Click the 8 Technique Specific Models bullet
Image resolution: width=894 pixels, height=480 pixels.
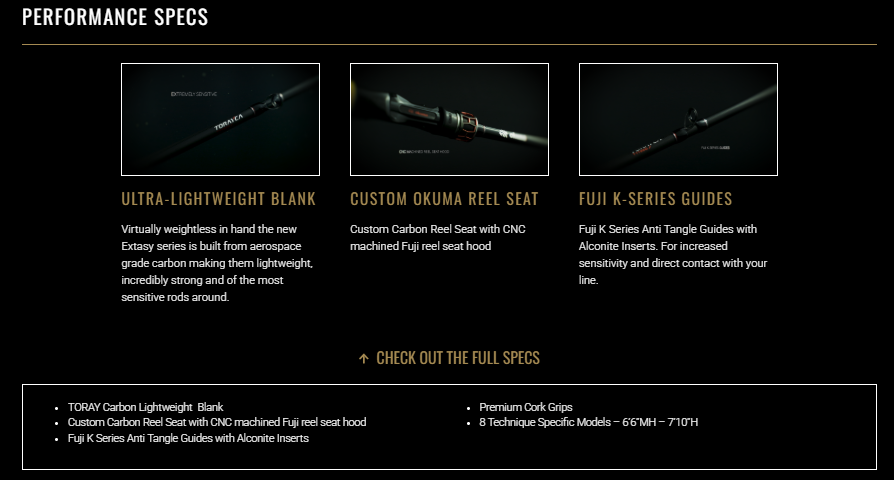[x=588, y=422]
